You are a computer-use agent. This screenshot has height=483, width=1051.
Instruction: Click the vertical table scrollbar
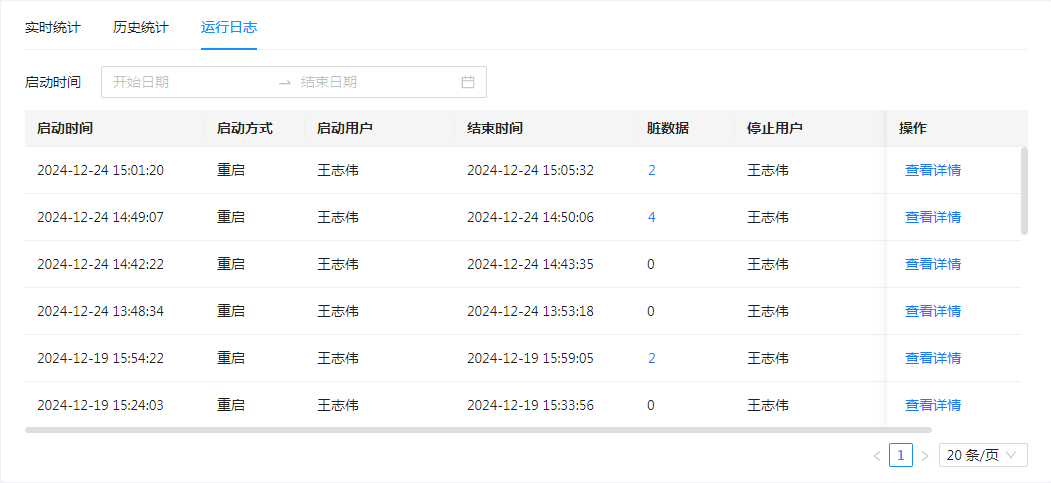[x=1023, y=190]
